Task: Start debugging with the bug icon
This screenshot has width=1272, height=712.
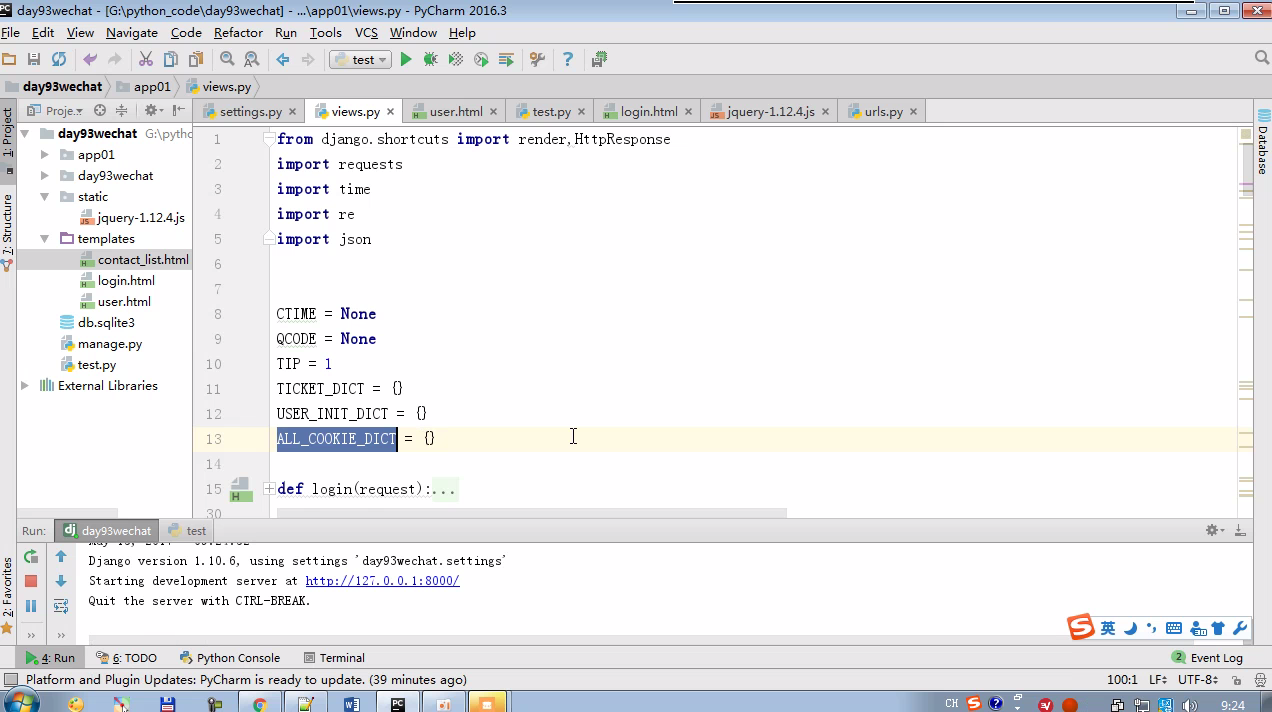Action: (x=430, y=60)
